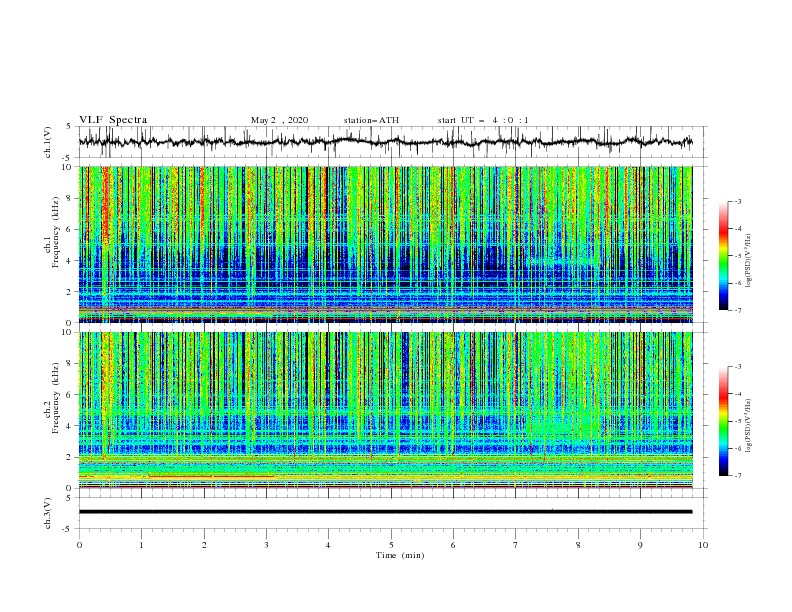Click the ch.1 Frequency (kHz) axis label

pos(52,233)
